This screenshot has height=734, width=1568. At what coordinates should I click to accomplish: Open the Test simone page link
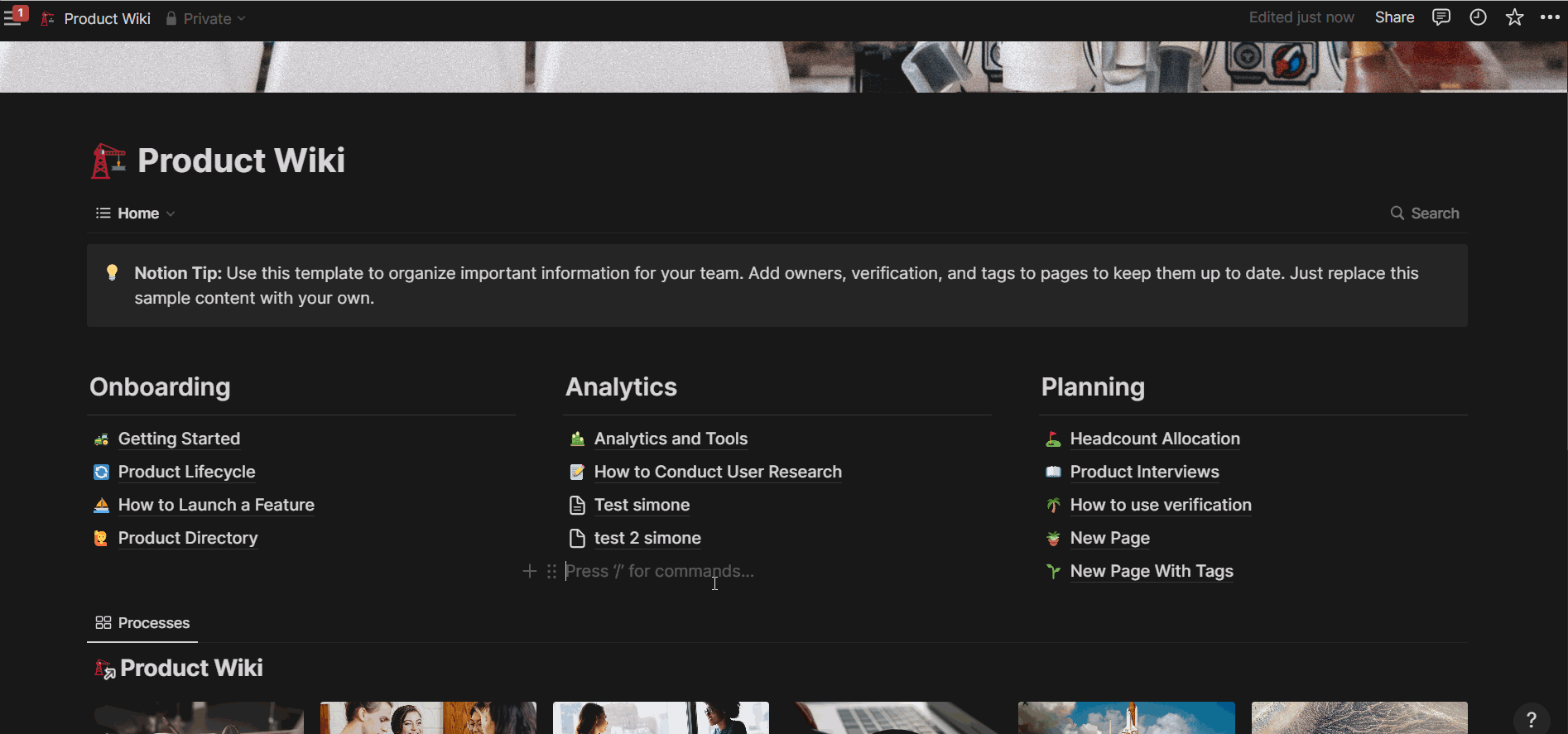pyautogui.click(x=642, y=506)
